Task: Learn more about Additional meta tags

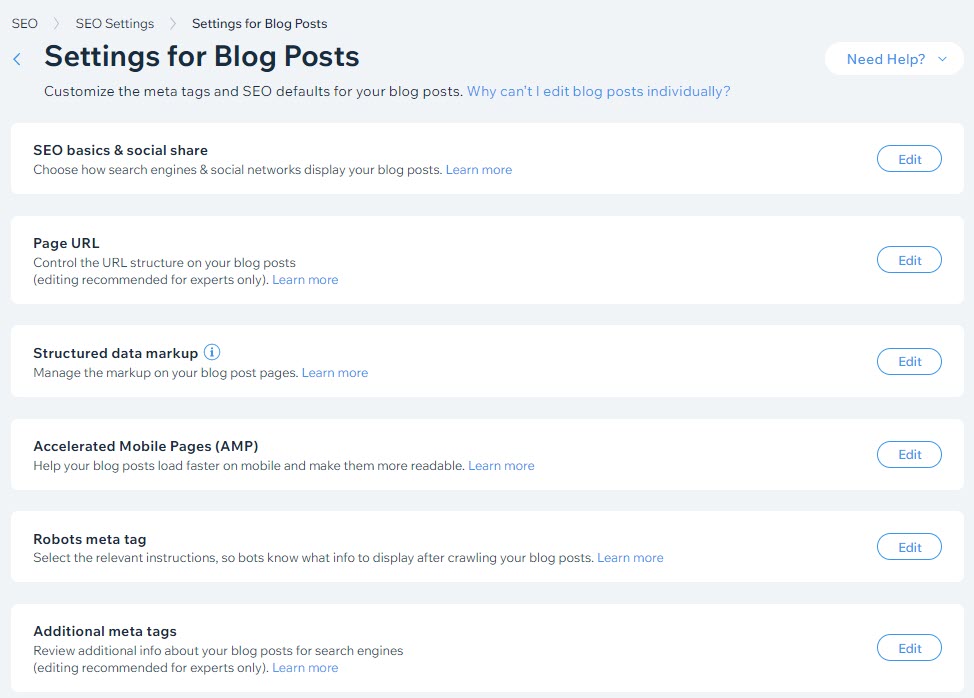Action: click(305, 668)
